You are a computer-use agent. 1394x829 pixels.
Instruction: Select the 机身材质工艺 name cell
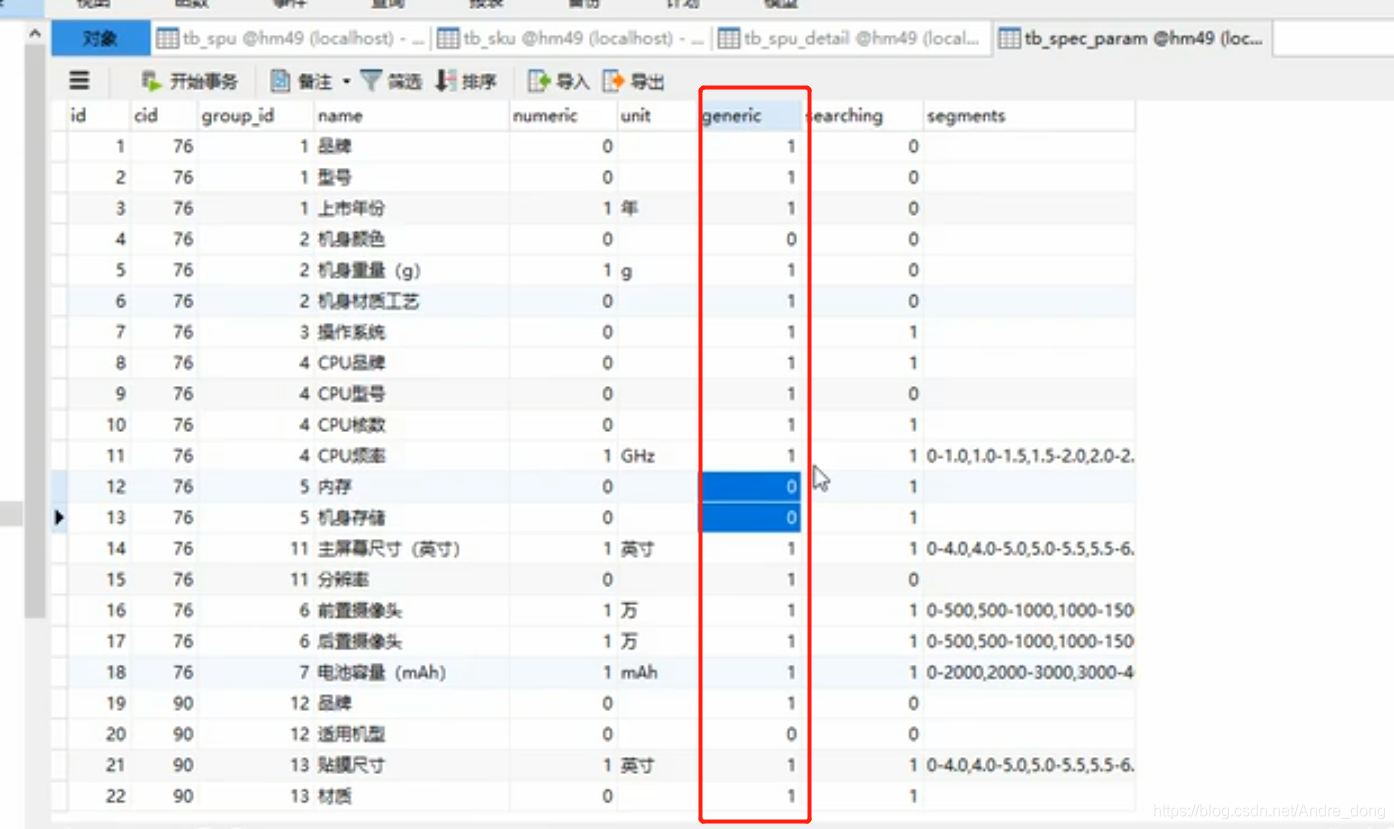[411, 301]
